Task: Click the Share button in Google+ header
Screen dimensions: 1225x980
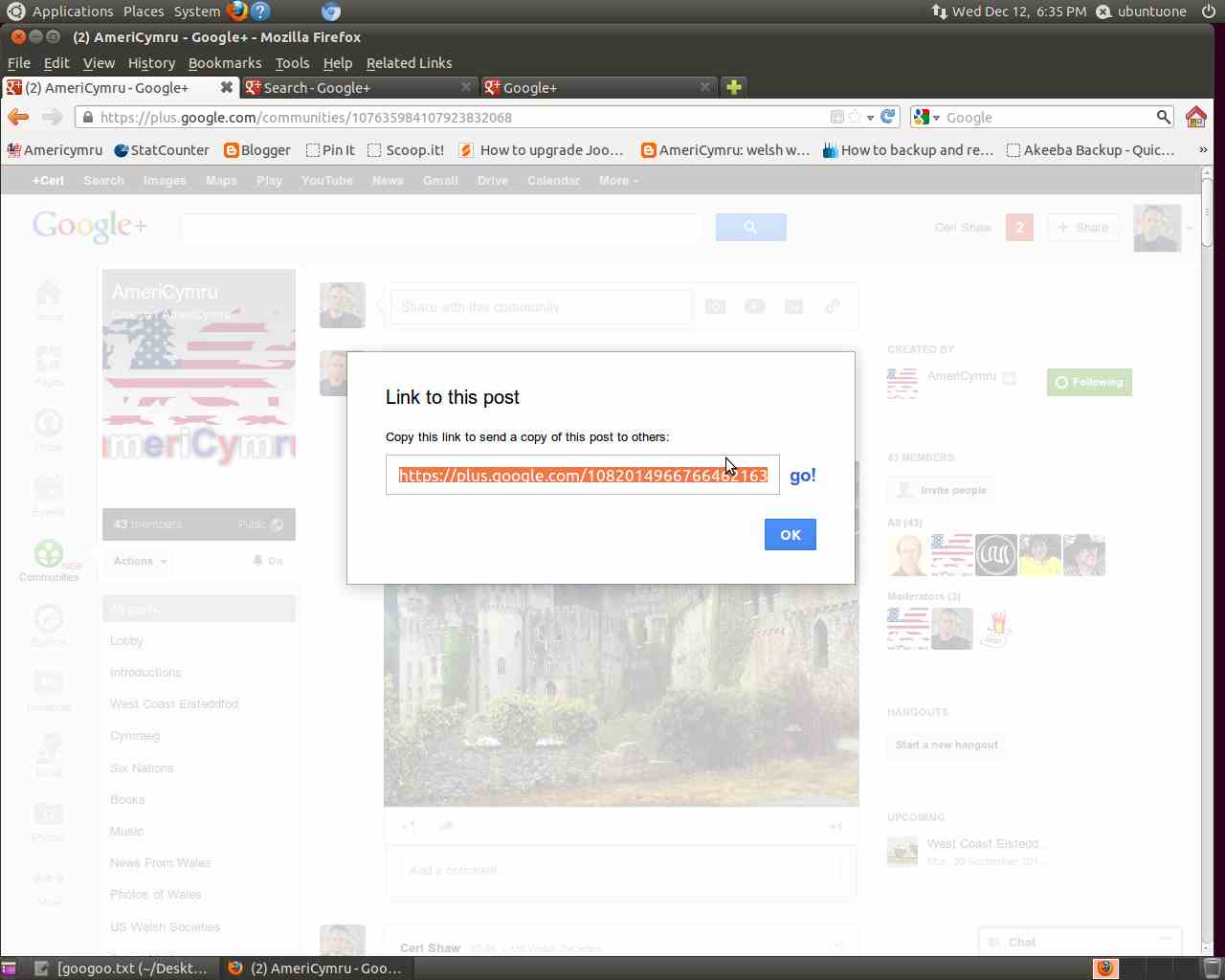Action: [1083, 227]
